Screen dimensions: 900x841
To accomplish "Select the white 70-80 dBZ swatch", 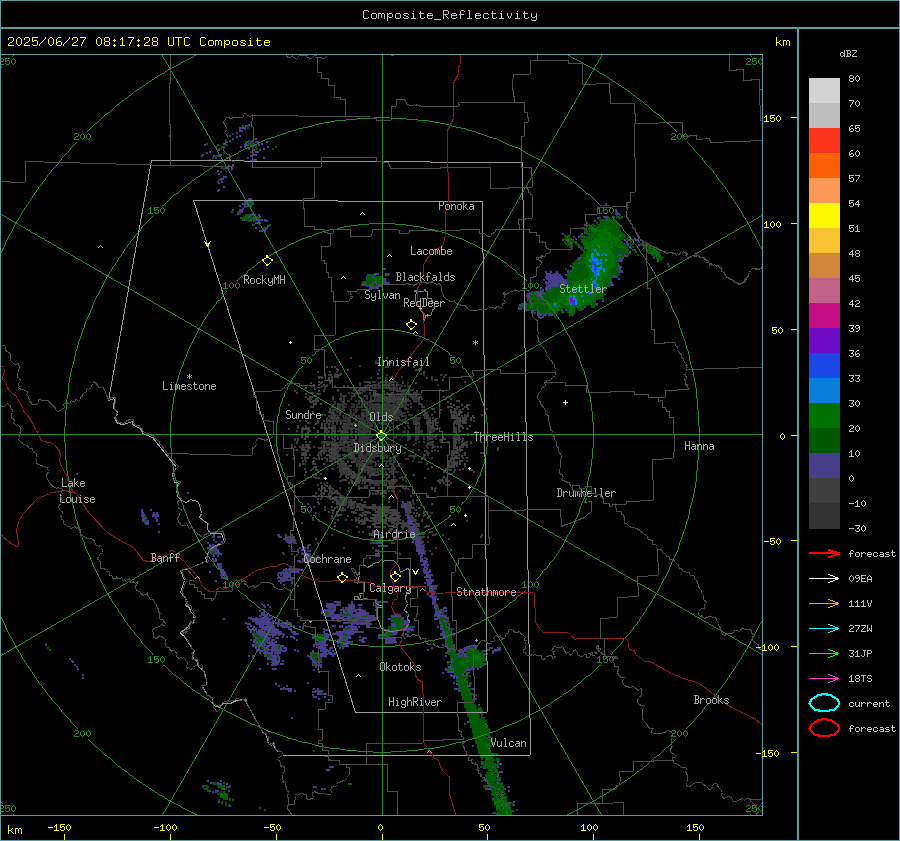I will (x=824, y=91).
